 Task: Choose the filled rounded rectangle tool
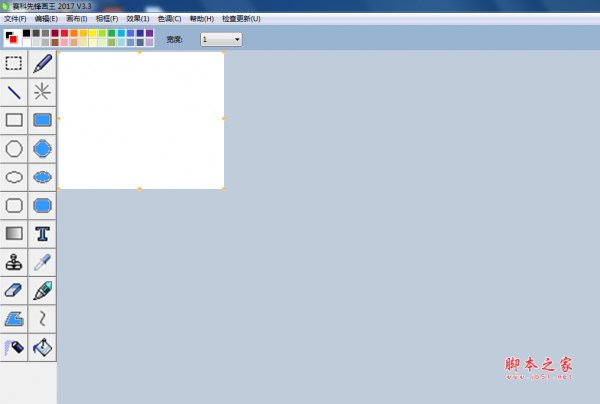(42, 205)
